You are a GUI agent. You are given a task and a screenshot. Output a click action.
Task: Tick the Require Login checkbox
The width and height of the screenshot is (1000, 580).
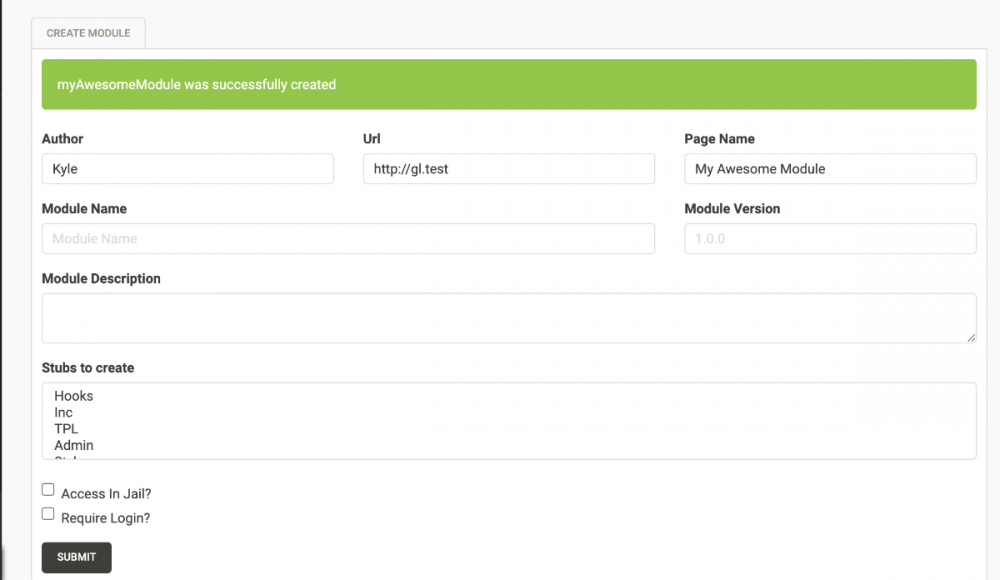coord(48,514)
